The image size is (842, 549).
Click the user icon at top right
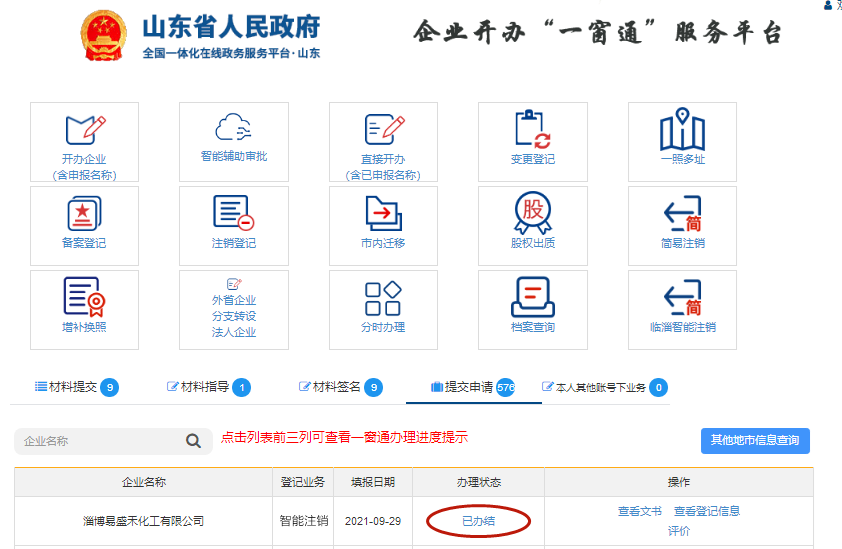828,5
